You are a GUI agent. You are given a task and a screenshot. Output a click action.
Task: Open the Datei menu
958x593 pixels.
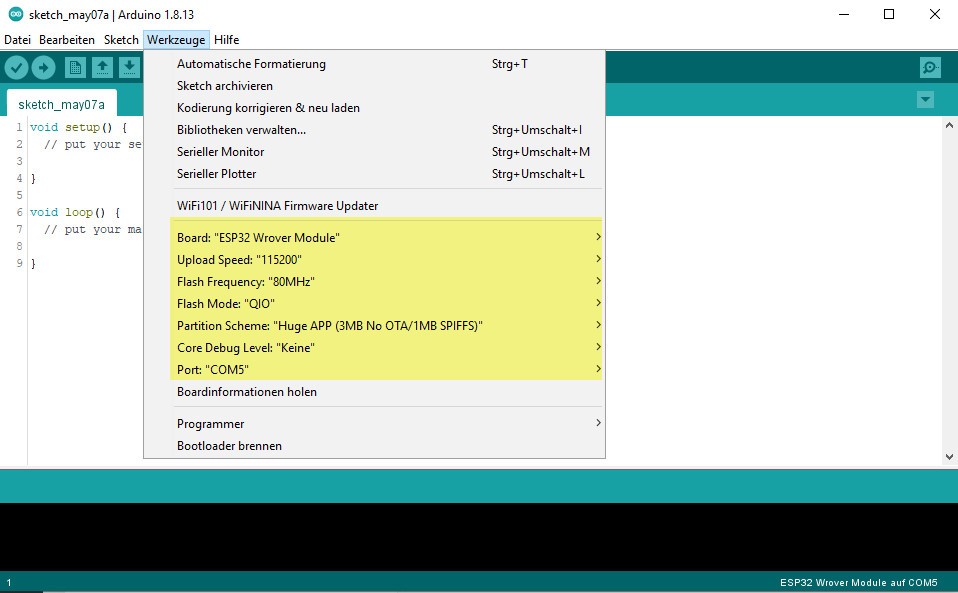(17, 40)
